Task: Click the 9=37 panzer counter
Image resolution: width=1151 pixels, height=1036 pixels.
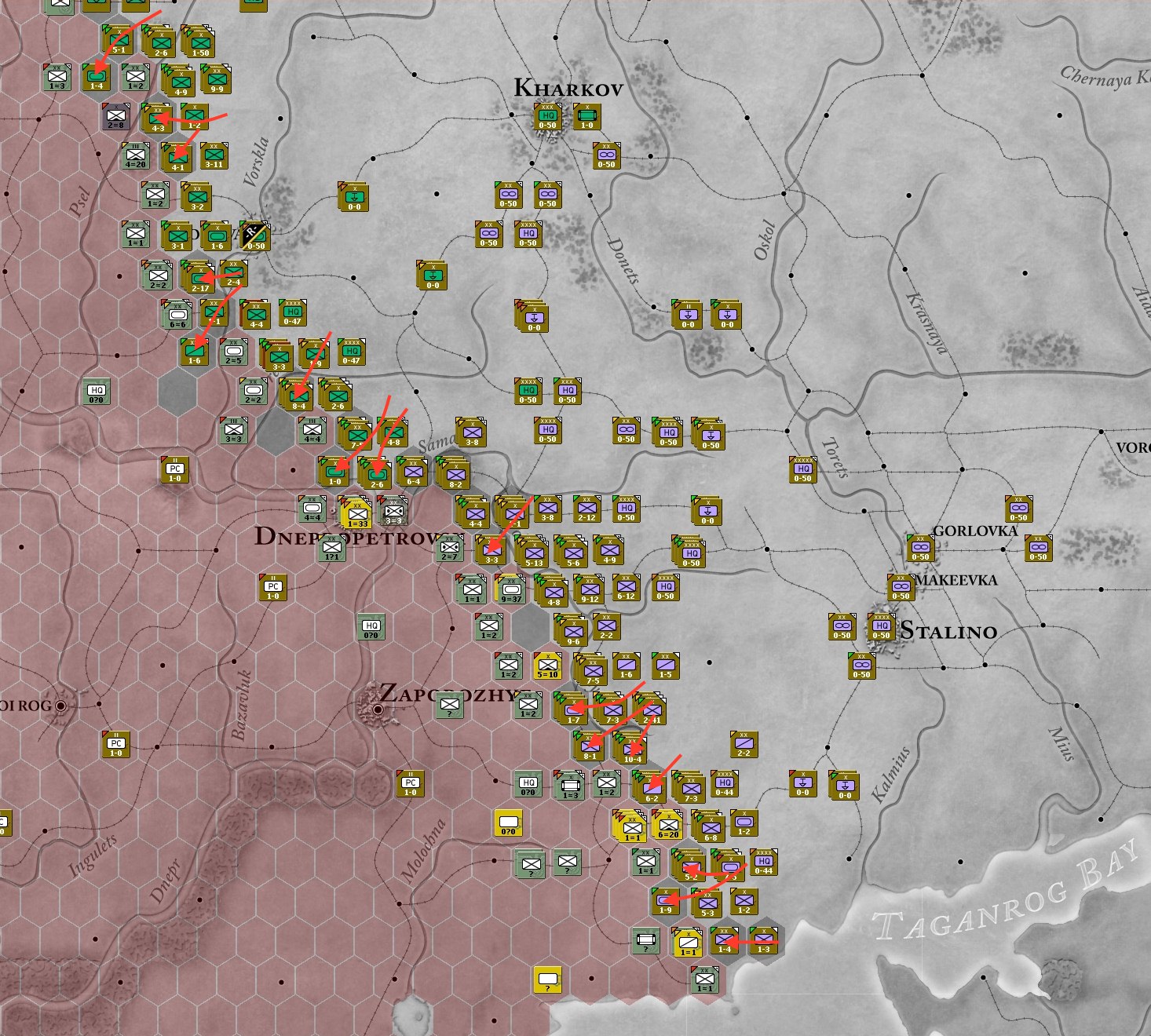Action: 510,589
